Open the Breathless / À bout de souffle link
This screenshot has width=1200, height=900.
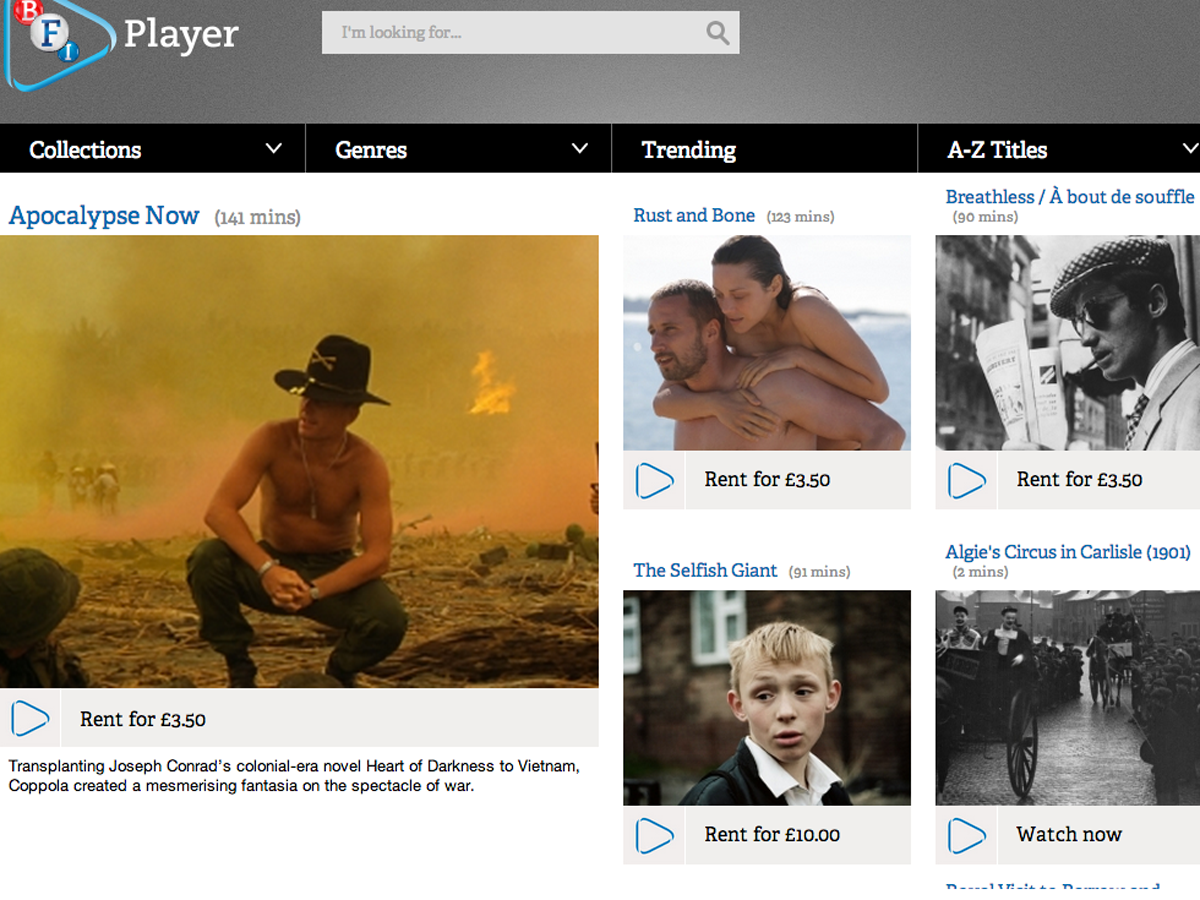[x=1070, y=197]
